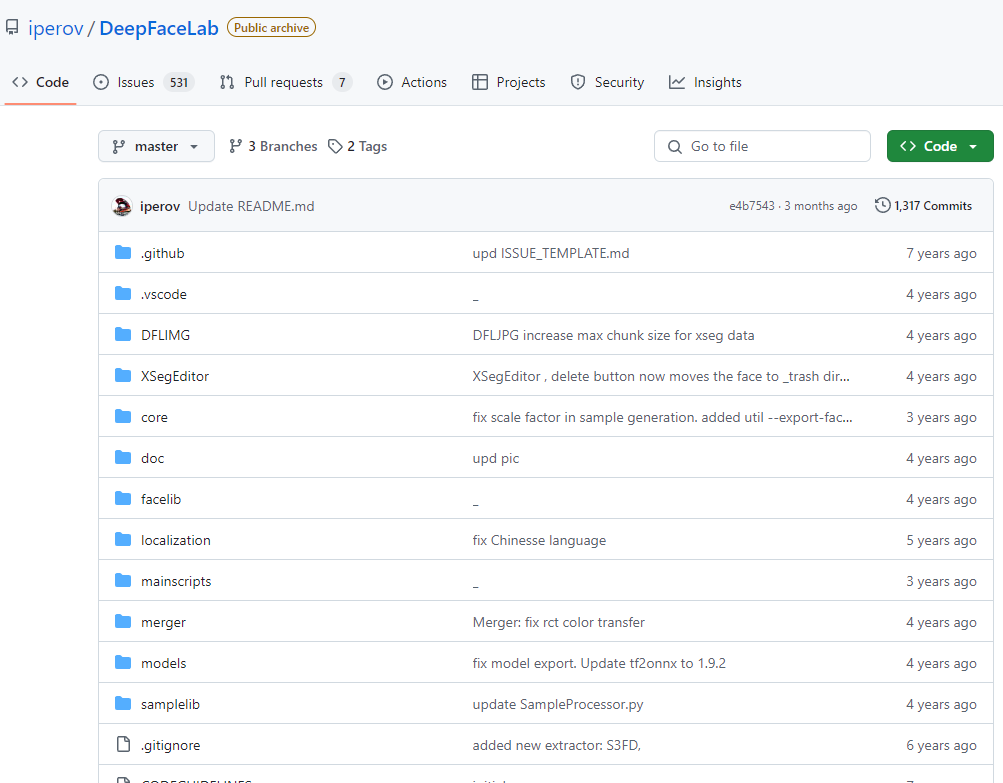Open the master branch dropdown
The image size is (1003, 783).
(x=156, y=146)
